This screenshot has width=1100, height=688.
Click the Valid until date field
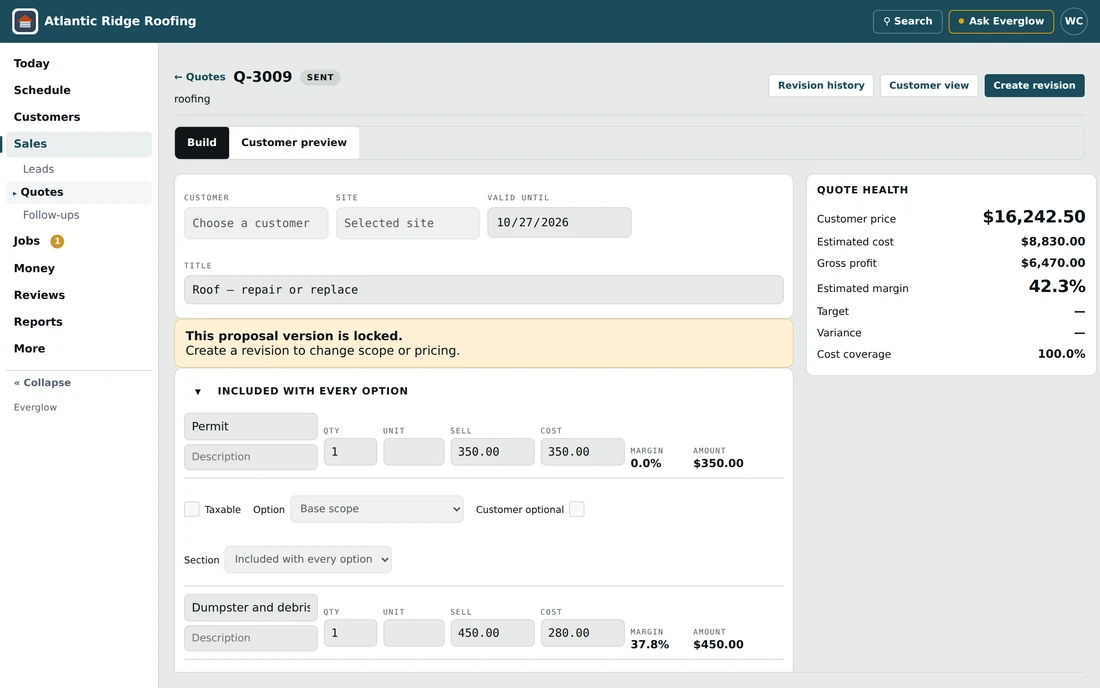tap(559, 222)
